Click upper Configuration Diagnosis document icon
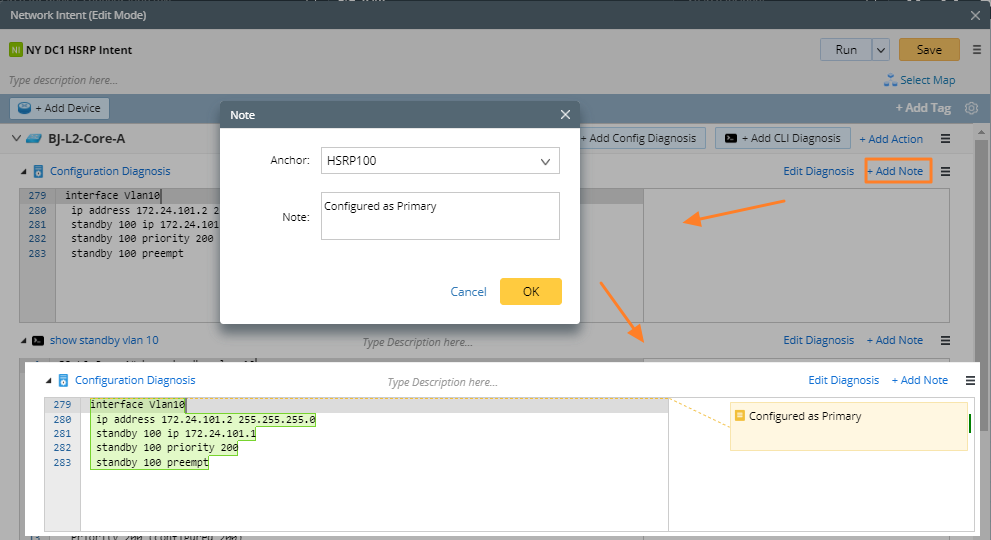Viewport: 991px width, 540px height. click(38, 171)
